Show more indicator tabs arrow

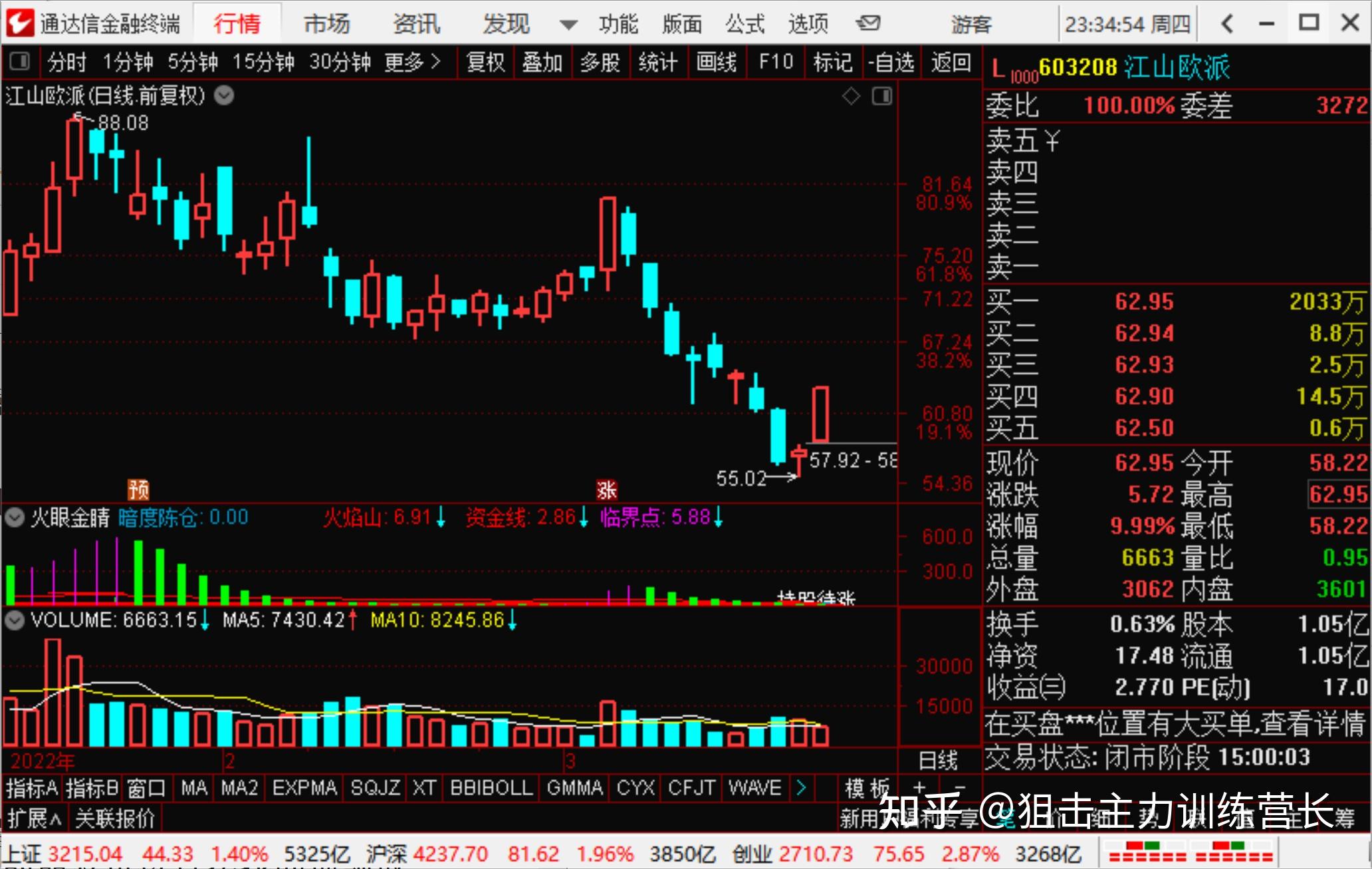tap(801, 788)
